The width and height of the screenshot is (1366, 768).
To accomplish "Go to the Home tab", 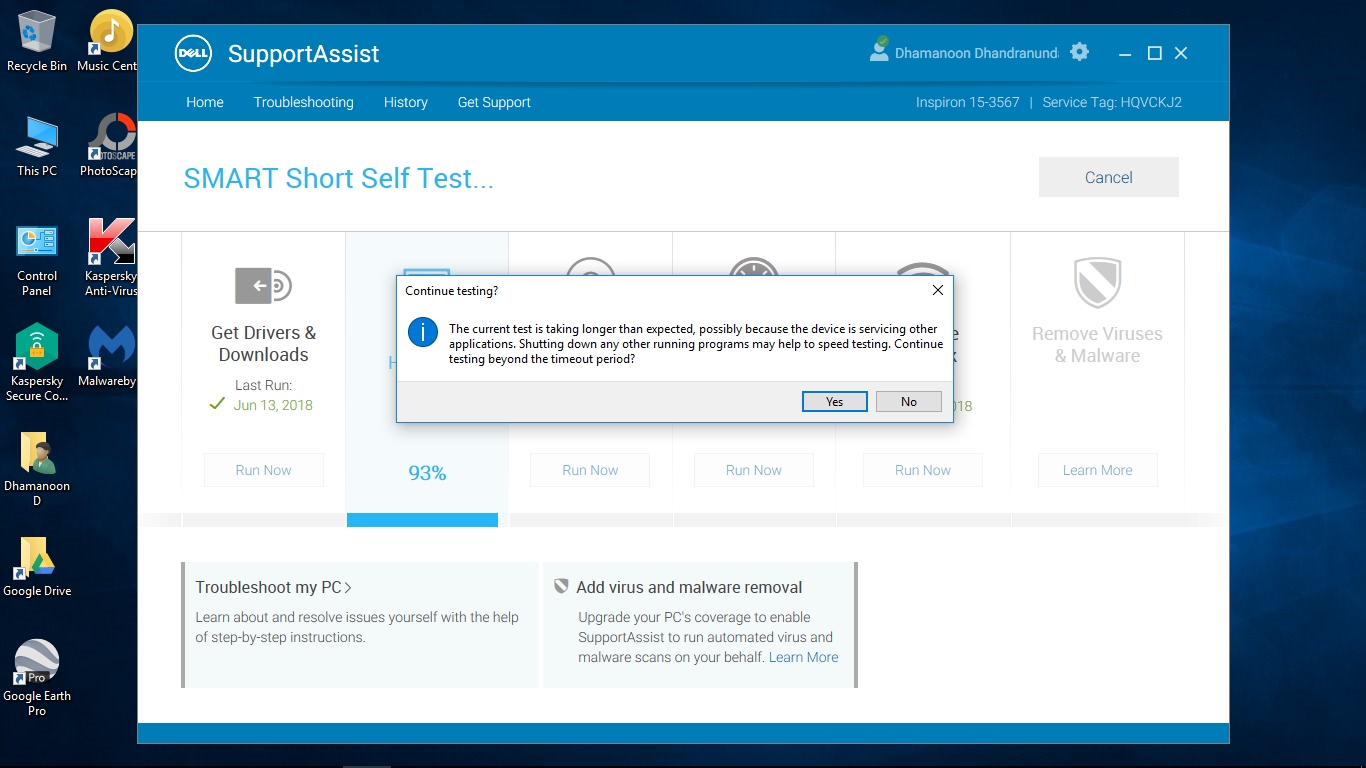I will 205,102.
